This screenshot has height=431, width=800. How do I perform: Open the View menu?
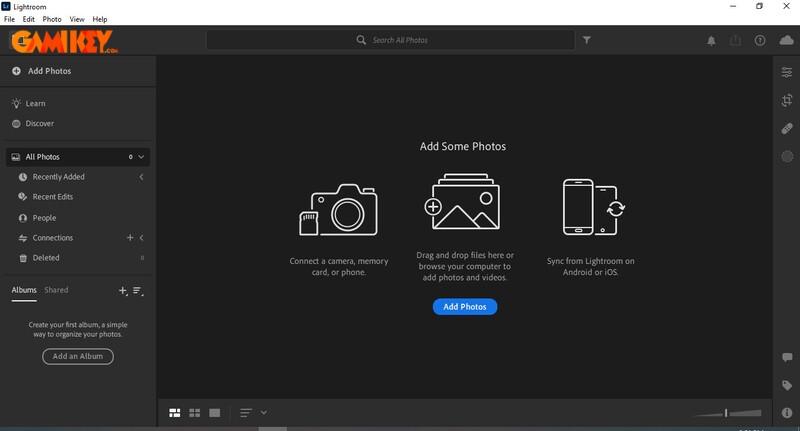coord(77,19)
